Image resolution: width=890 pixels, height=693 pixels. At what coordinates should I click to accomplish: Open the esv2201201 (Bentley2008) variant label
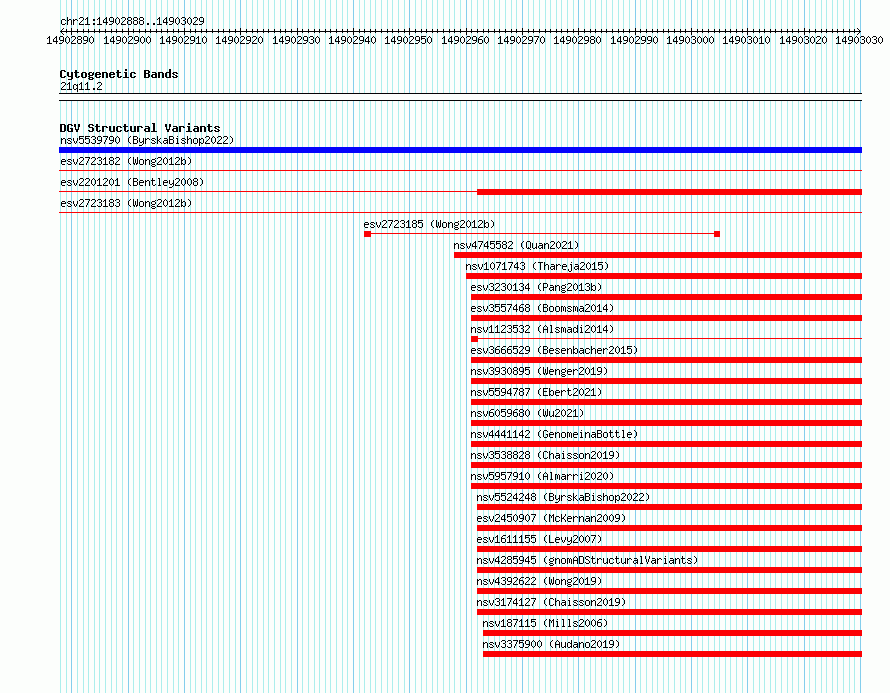click(132, 182)
